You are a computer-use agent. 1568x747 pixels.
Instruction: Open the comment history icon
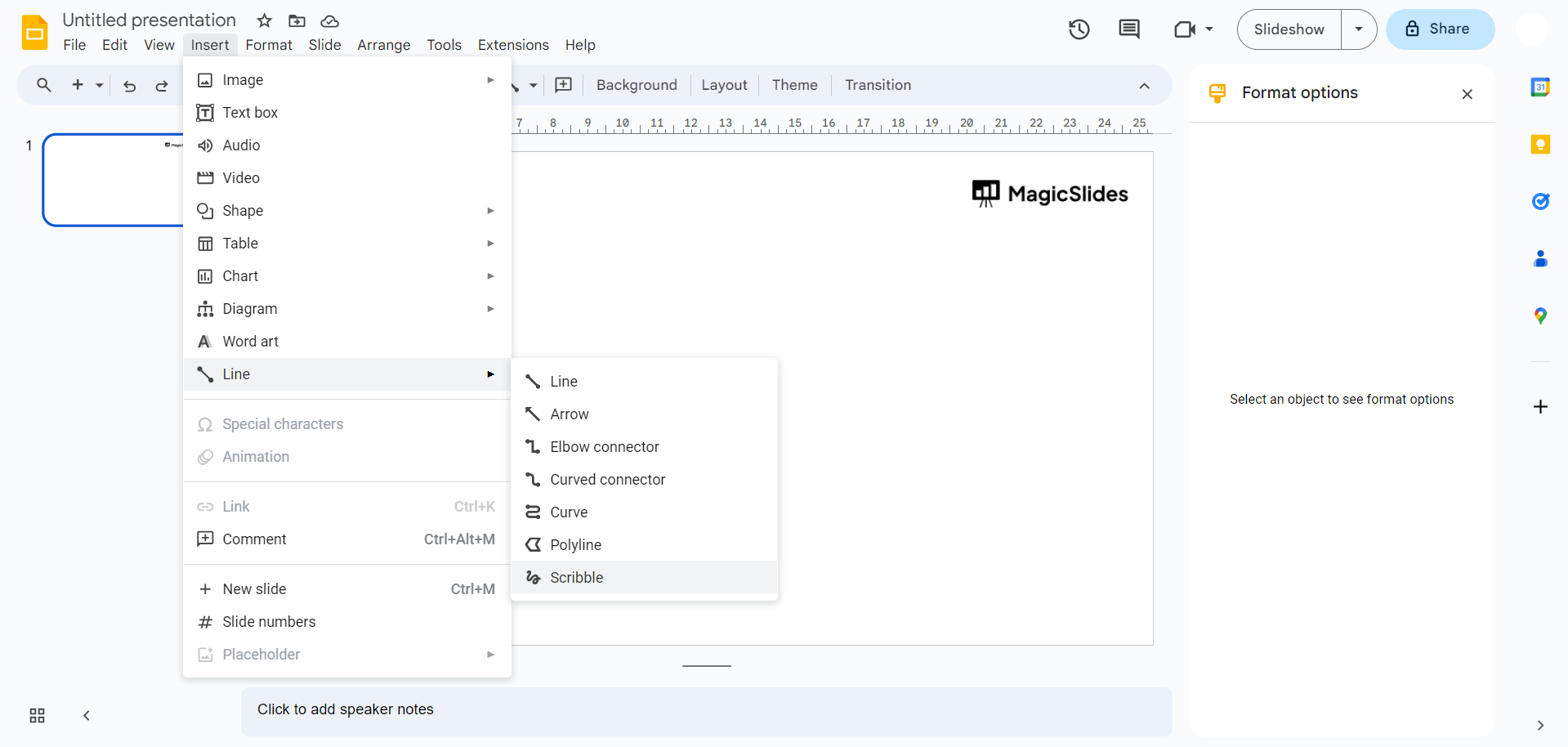(1129, 29)
